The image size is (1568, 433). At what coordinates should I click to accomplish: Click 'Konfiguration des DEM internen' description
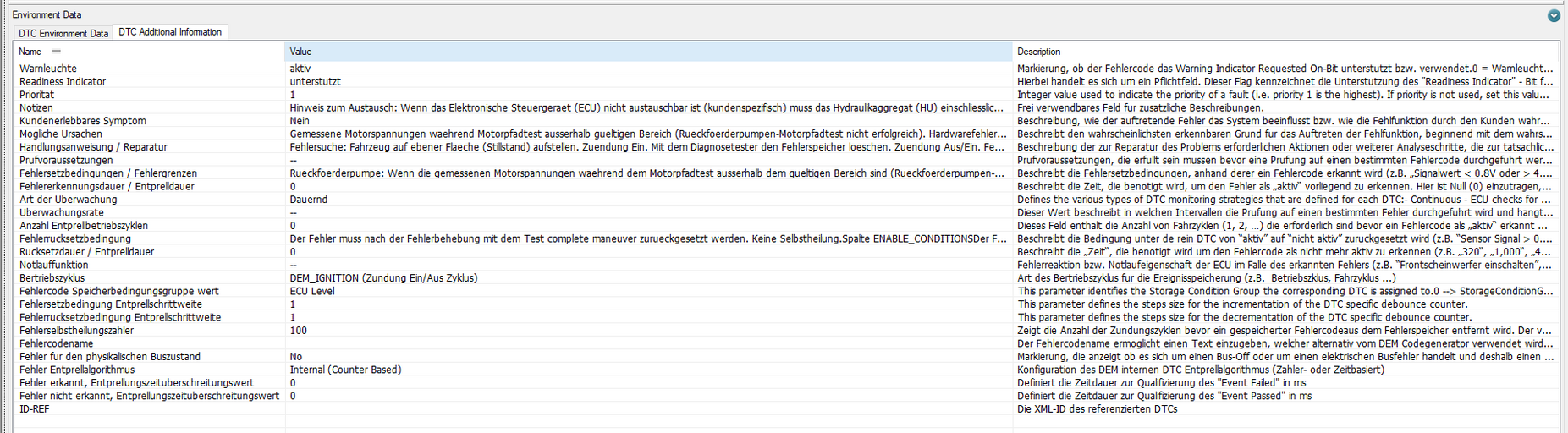tap(1201, 370)
